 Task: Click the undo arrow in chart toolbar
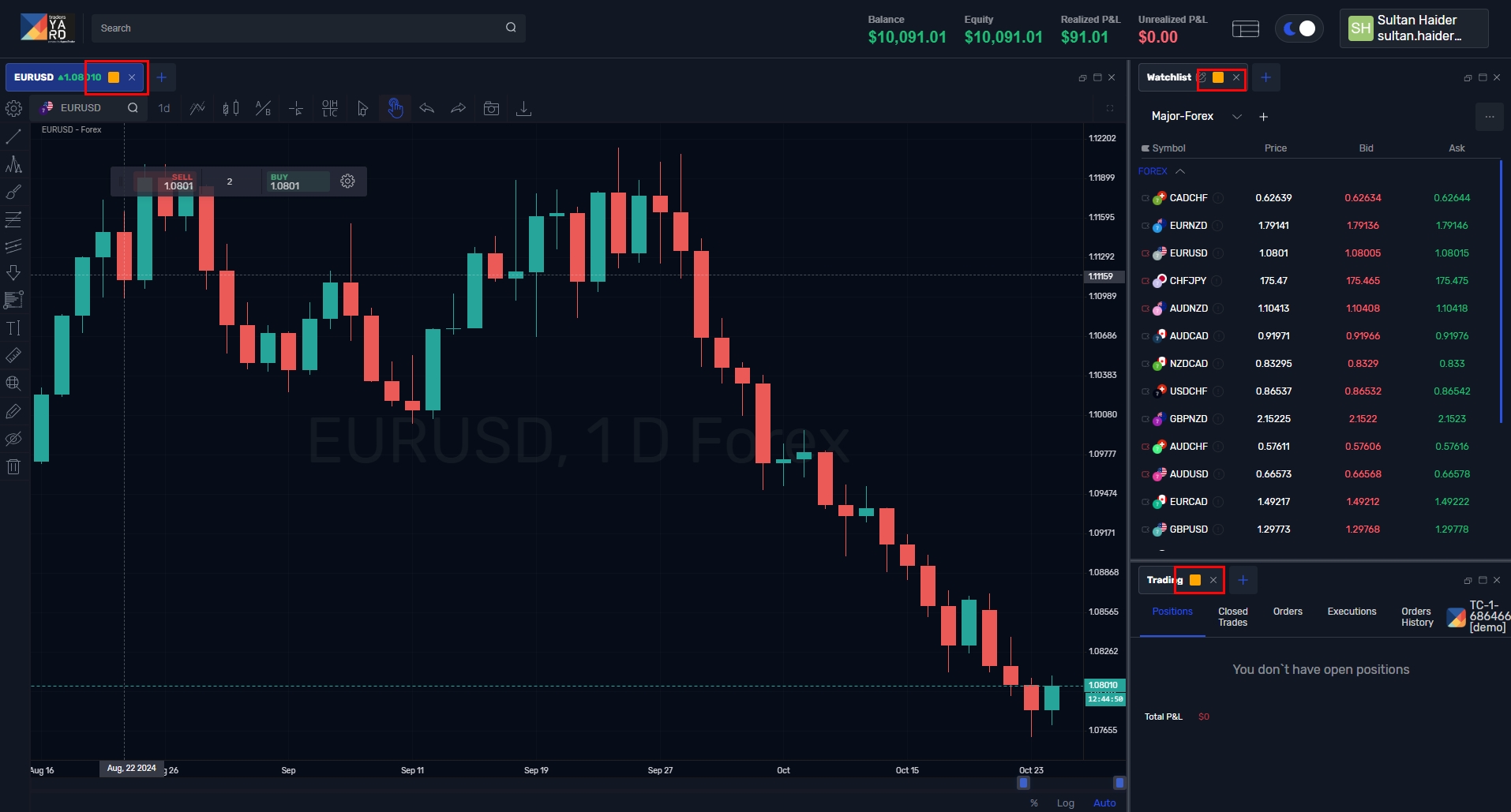pyautogui.click(x=427, y=108)
